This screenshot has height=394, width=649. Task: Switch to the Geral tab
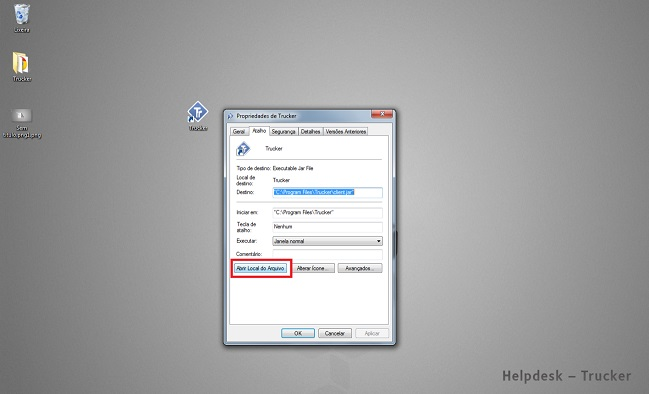click(239, 131)
